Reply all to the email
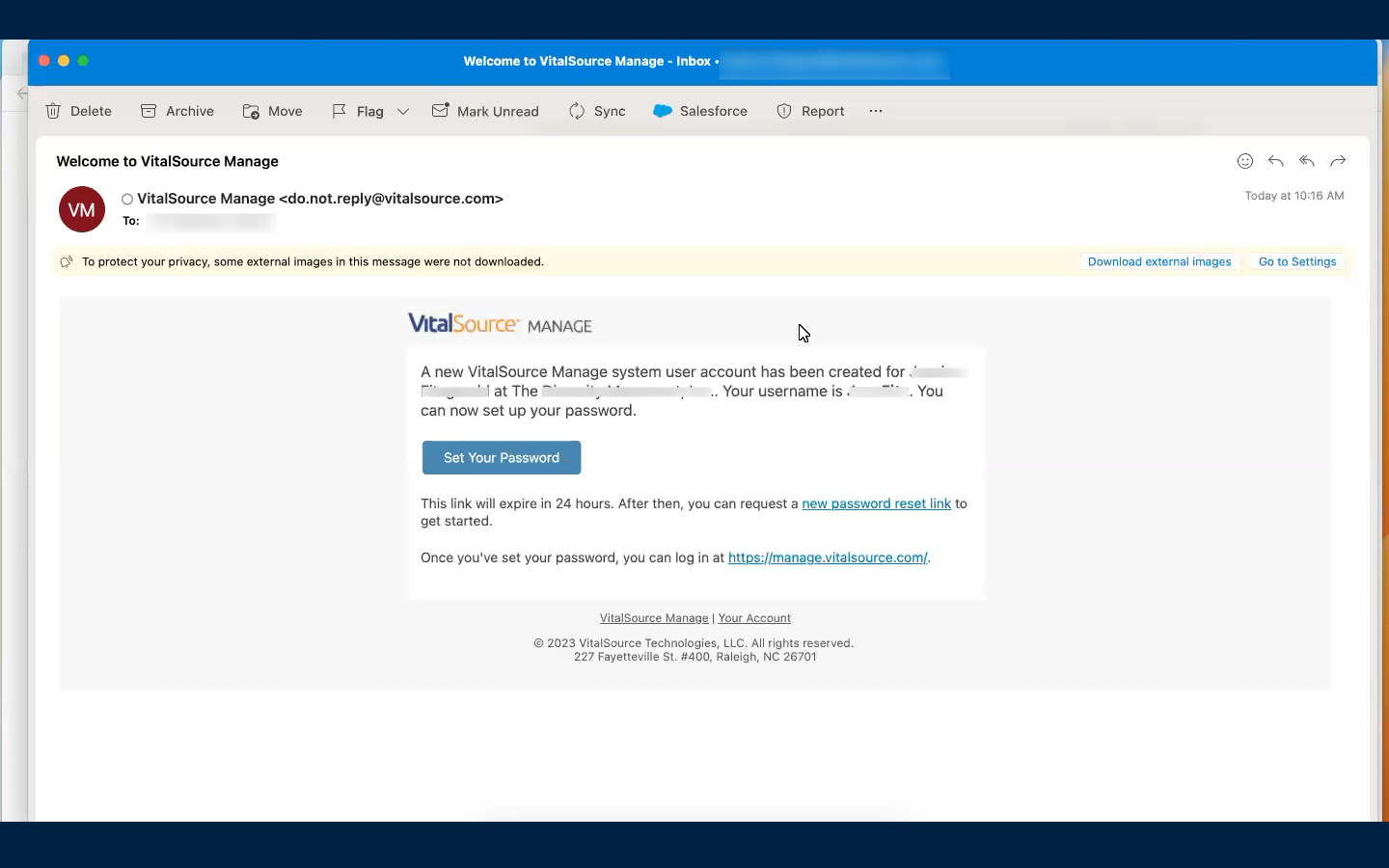 1307,161
